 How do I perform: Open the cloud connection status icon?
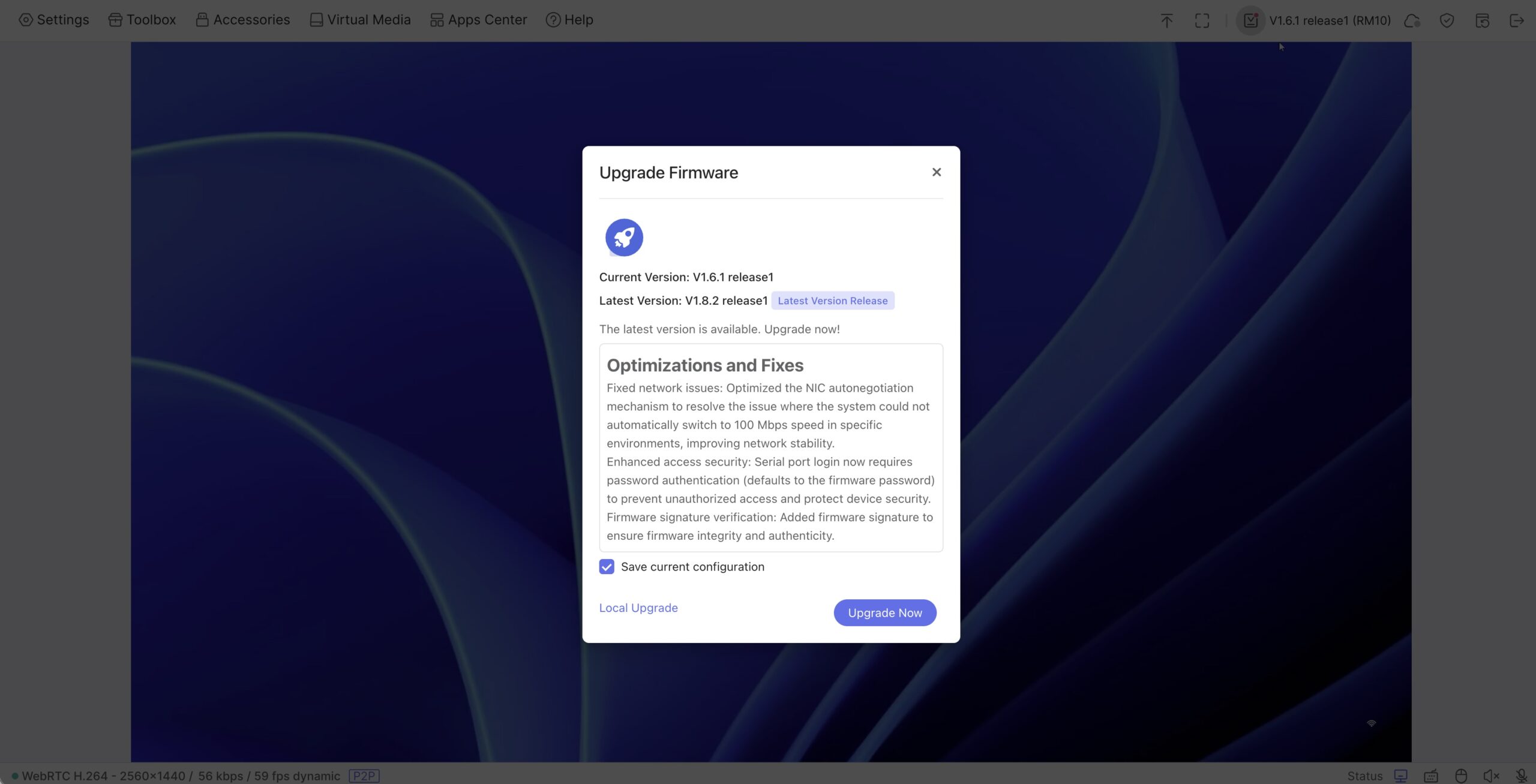(1412, 20)
